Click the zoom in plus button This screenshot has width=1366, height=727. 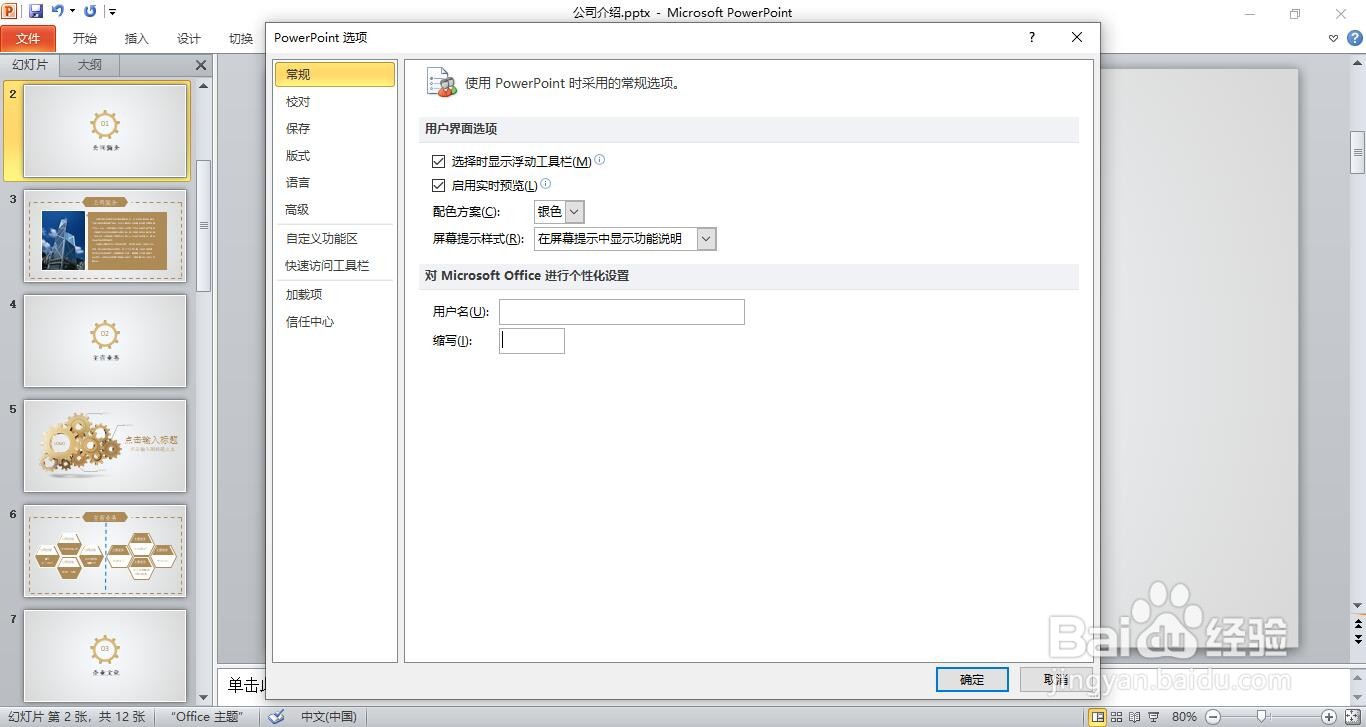coord(1329,717)
